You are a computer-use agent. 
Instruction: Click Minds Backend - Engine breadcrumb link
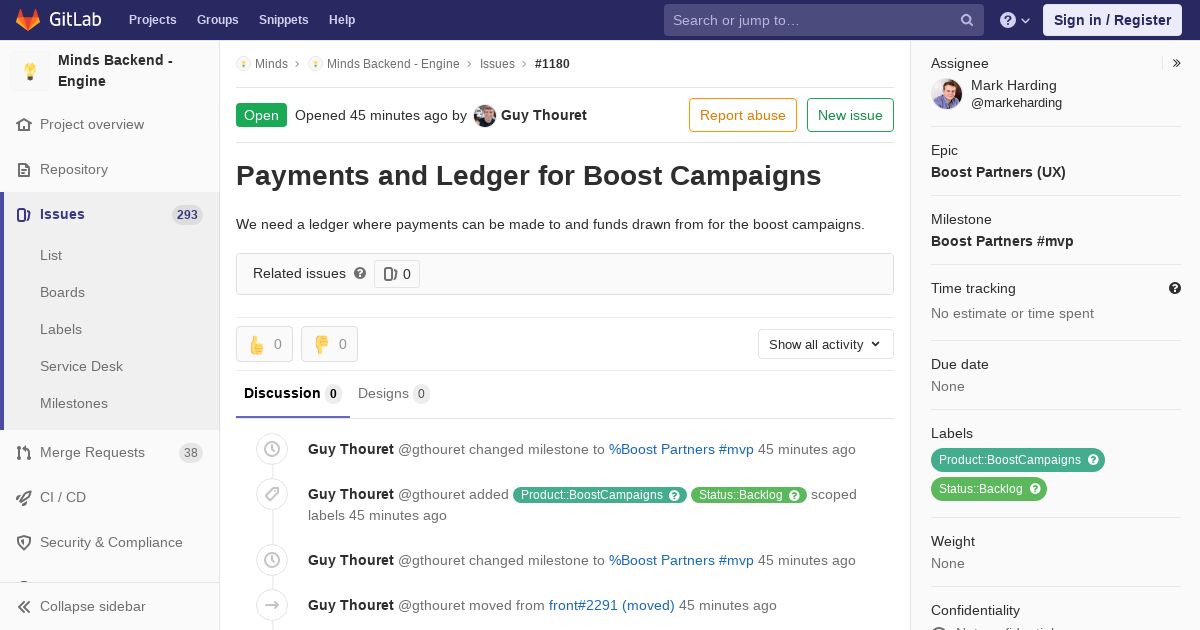[393, 64]
